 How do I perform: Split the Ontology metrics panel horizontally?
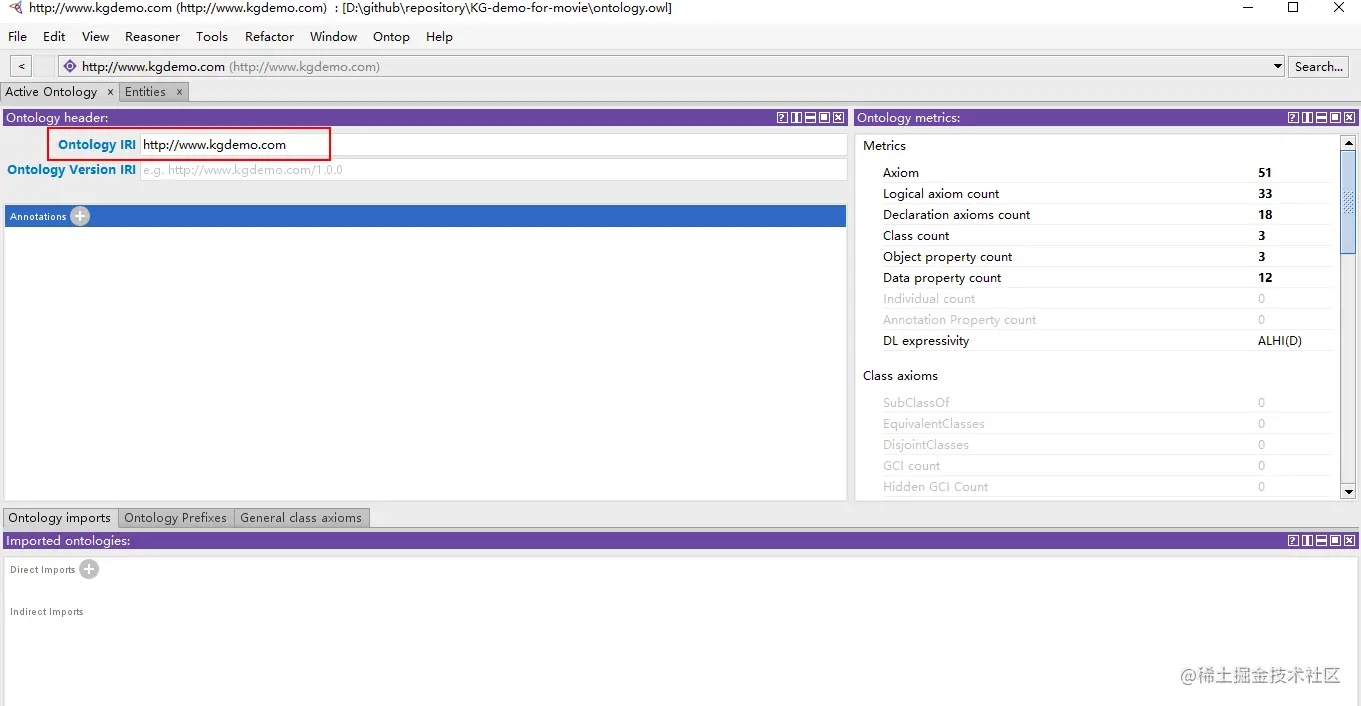(x=1322, y=118)
